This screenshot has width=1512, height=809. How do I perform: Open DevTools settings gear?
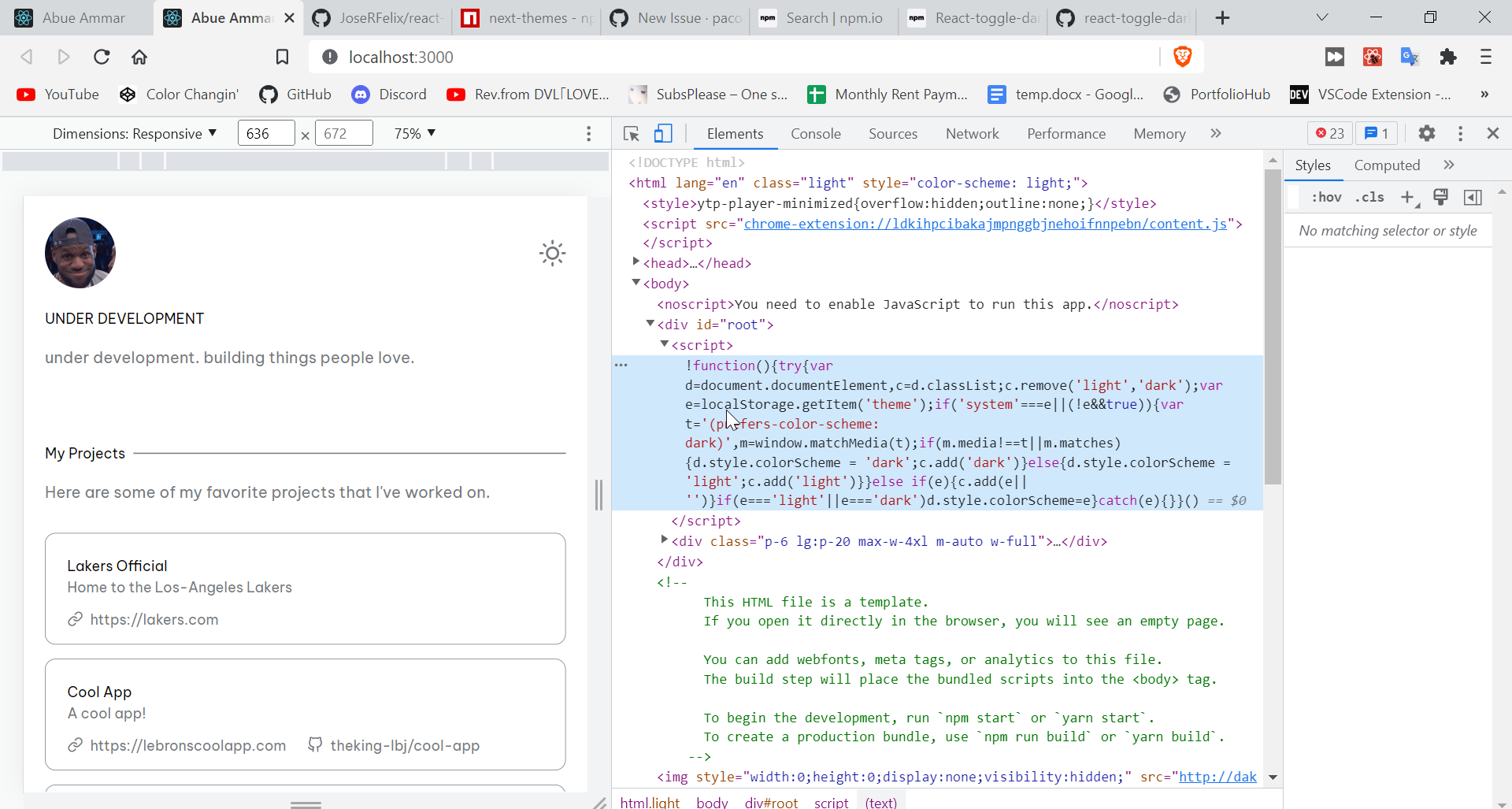[1426, 134]
